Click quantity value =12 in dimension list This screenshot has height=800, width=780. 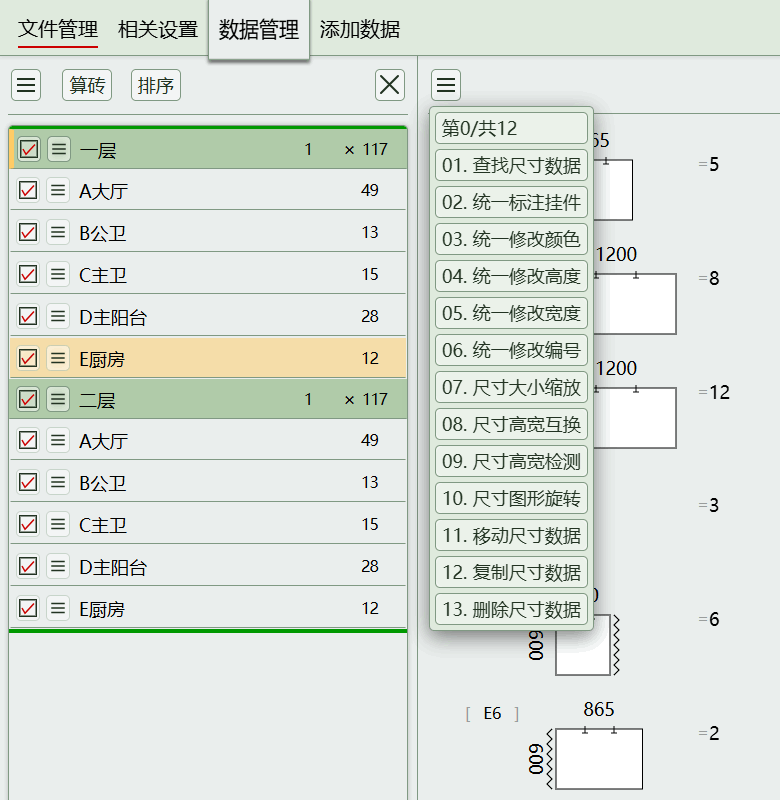tap(714, 392)
